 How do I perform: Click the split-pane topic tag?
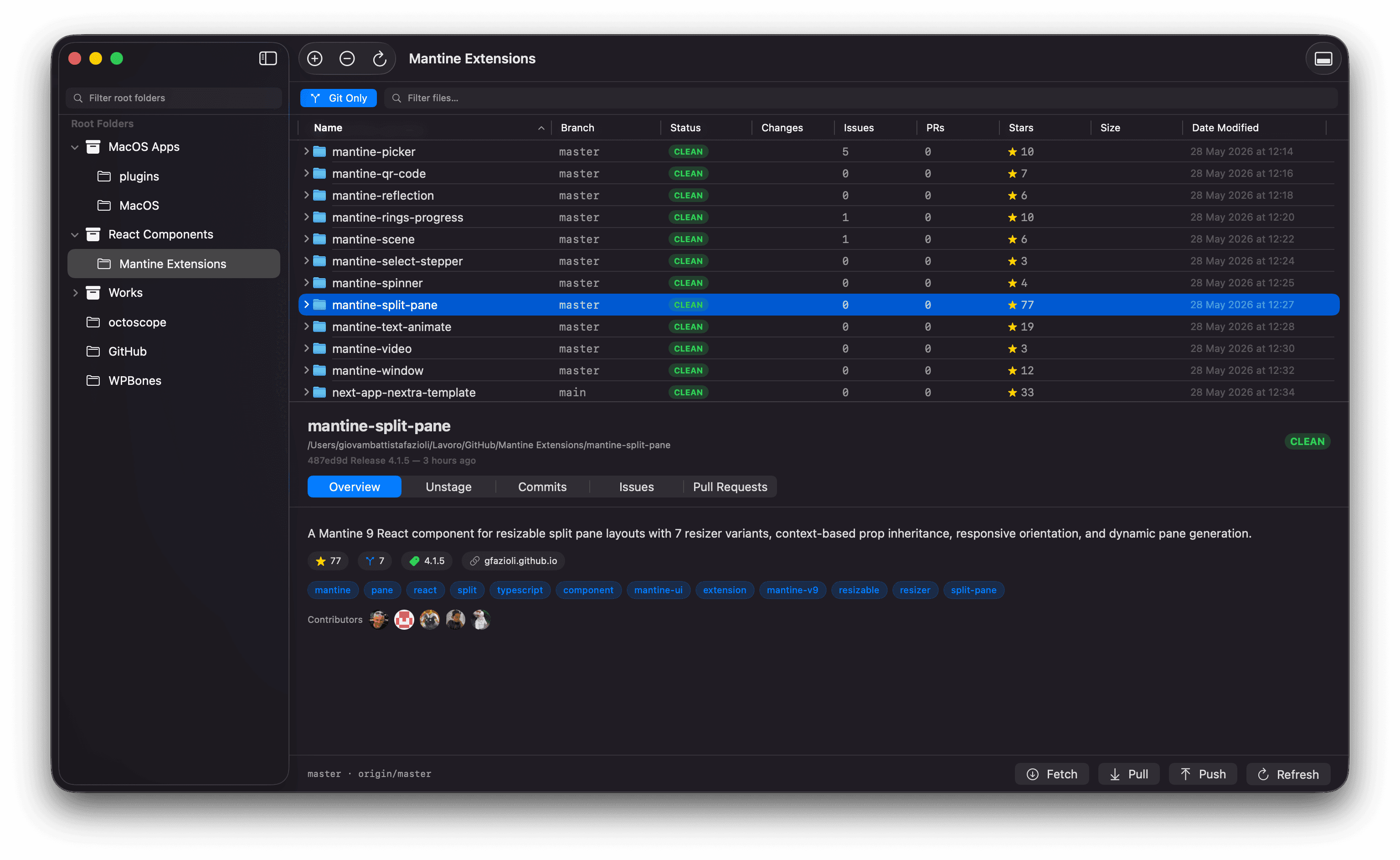973,591
